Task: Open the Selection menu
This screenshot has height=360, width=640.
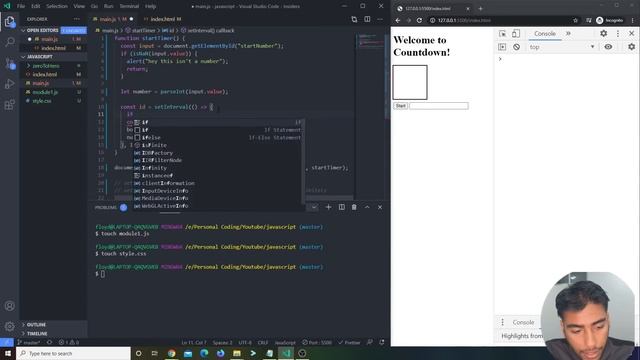Action: tap(57, 6)
